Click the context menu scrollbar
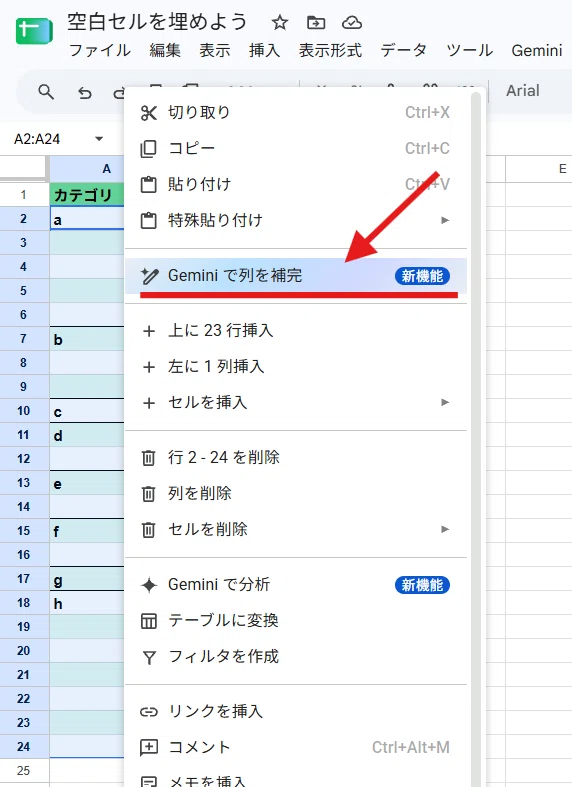This screenshot has width=572, height=787. (476, 437)
